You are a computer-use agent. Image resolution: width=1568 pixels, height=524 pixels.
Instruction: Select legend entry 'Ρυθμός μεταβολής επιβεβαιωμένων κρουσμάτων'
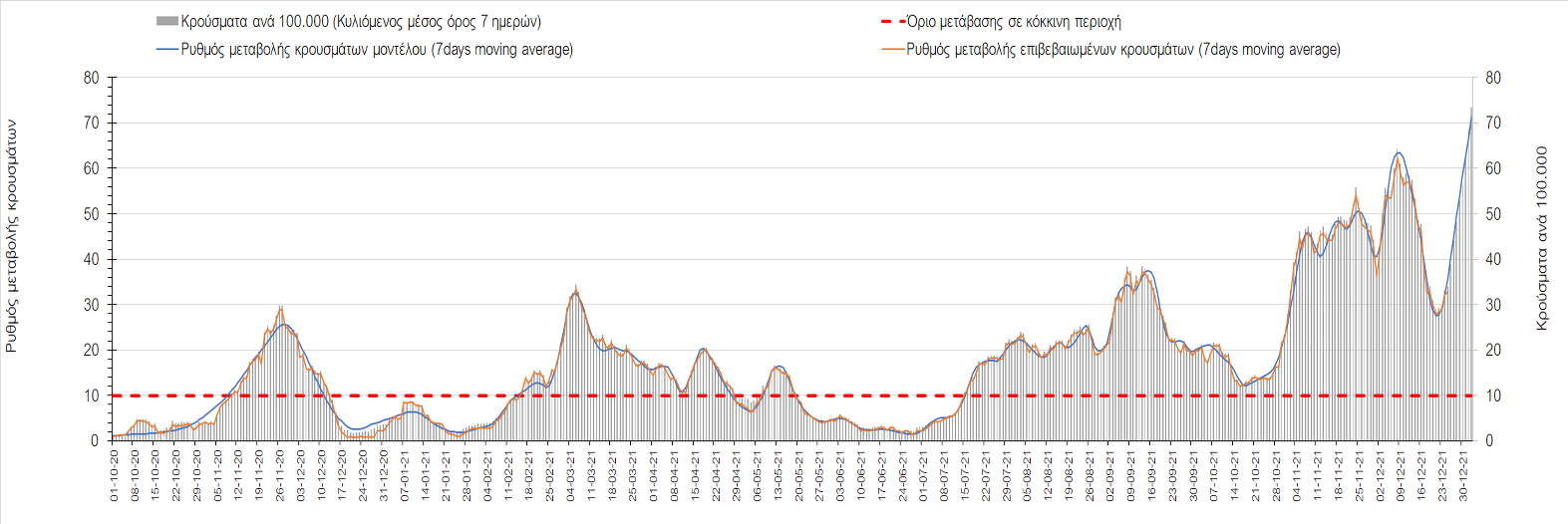tap(1122, 49)
